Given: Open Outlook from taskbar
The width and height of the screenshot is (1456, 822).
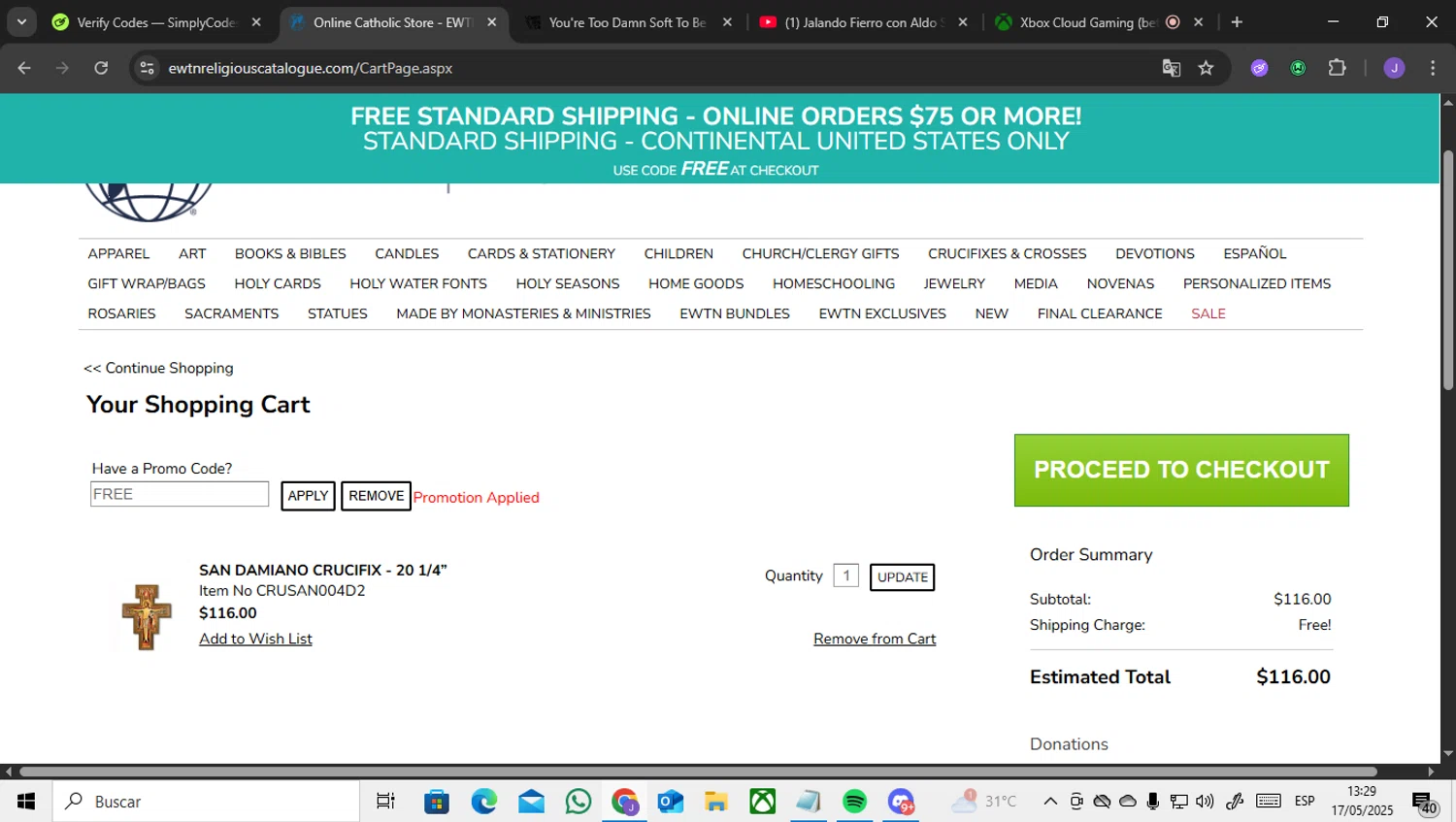Looking at the screenshot, I should (671, 802).
